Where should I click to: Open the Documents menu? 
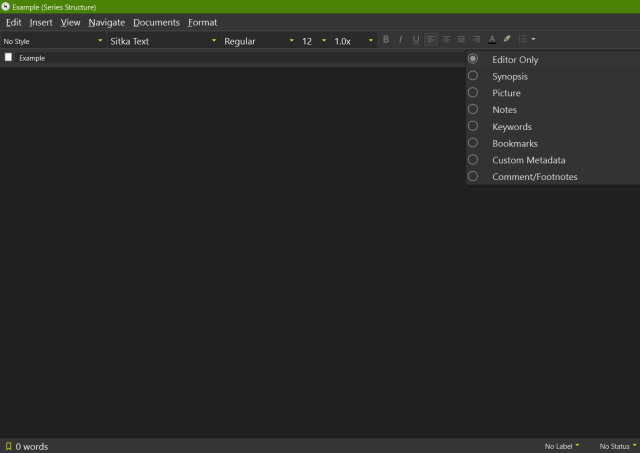click(x=156, y=22)
